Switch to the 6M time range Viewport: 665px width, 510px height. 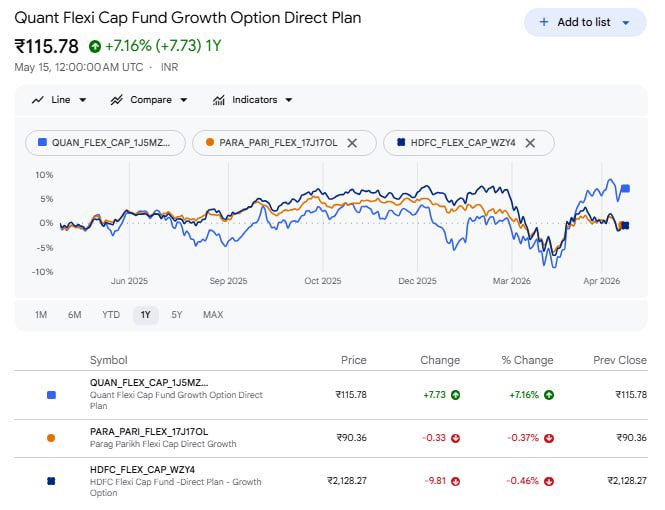75,315
